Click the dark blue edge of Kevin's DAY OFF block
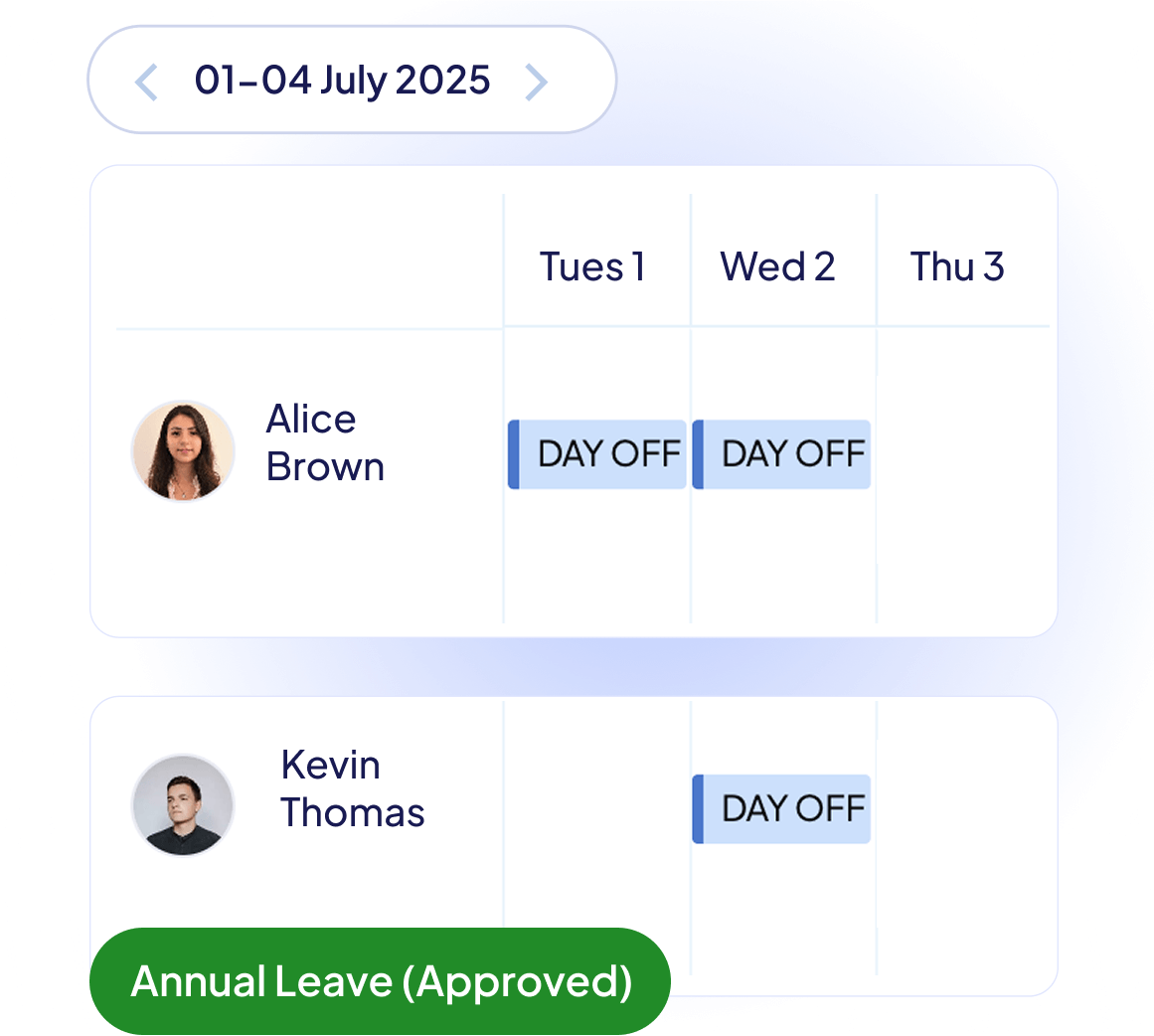 pyautogui.click(x=698, y=809)
